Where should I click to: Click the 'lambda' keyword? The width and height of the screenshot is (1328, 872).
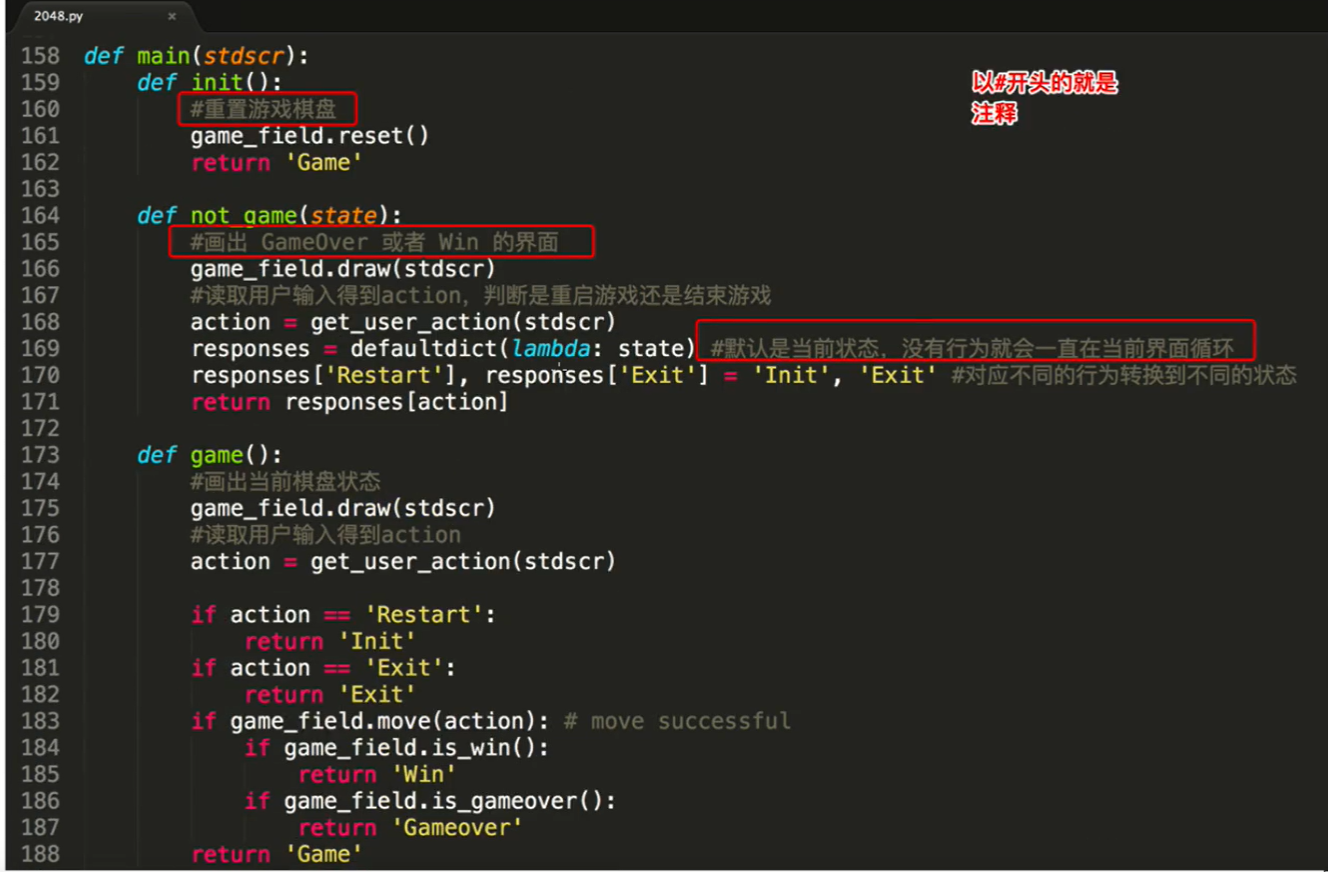coord(549,348)
